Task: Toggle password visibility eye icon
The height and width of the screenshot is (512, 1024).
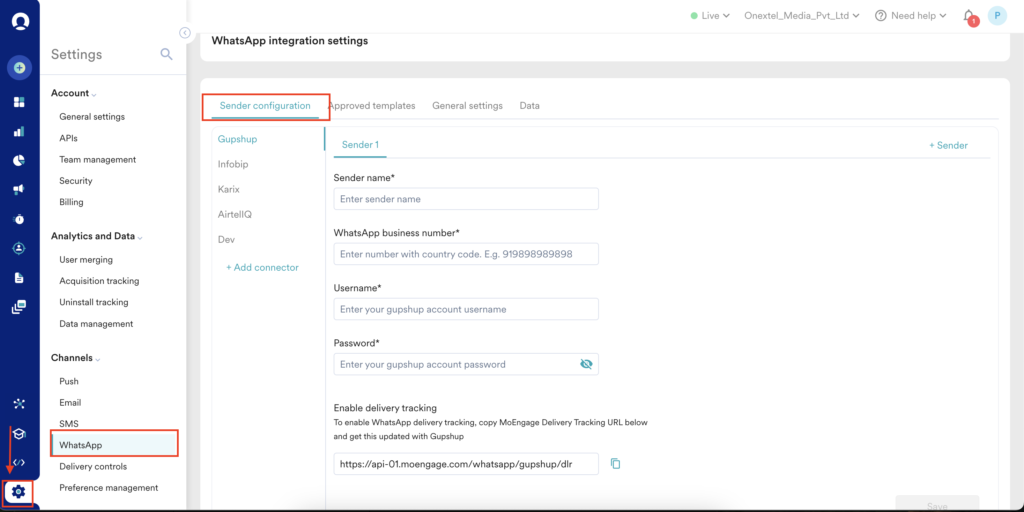Action: 586,364
